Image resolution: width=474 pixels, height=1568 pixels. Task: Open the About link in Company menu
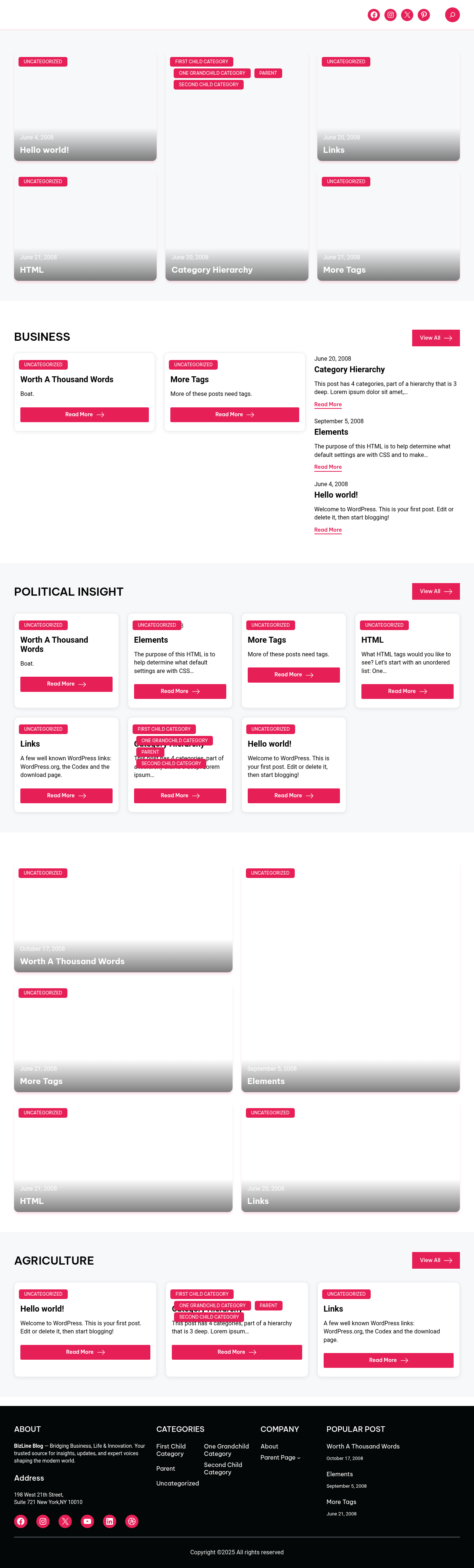point(269,1446)
